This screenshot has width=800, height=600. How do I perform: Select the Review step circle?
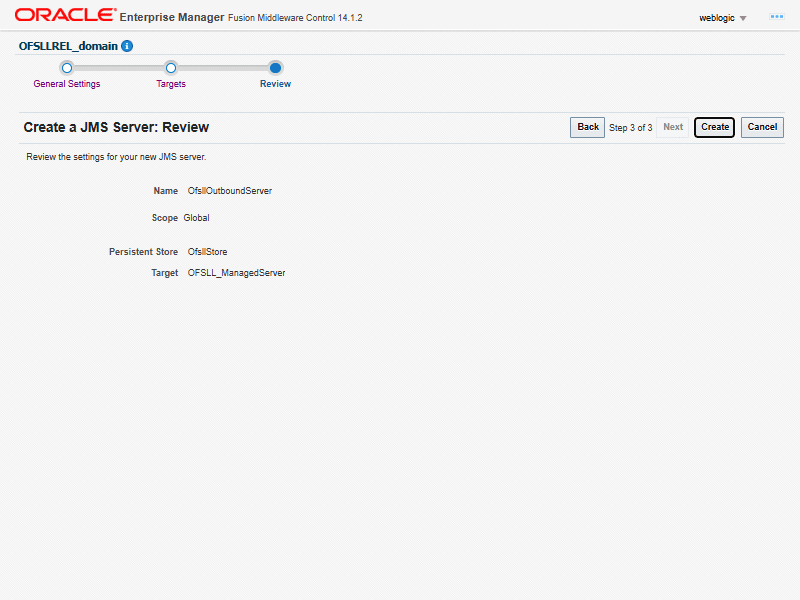[x=276, y=68]
